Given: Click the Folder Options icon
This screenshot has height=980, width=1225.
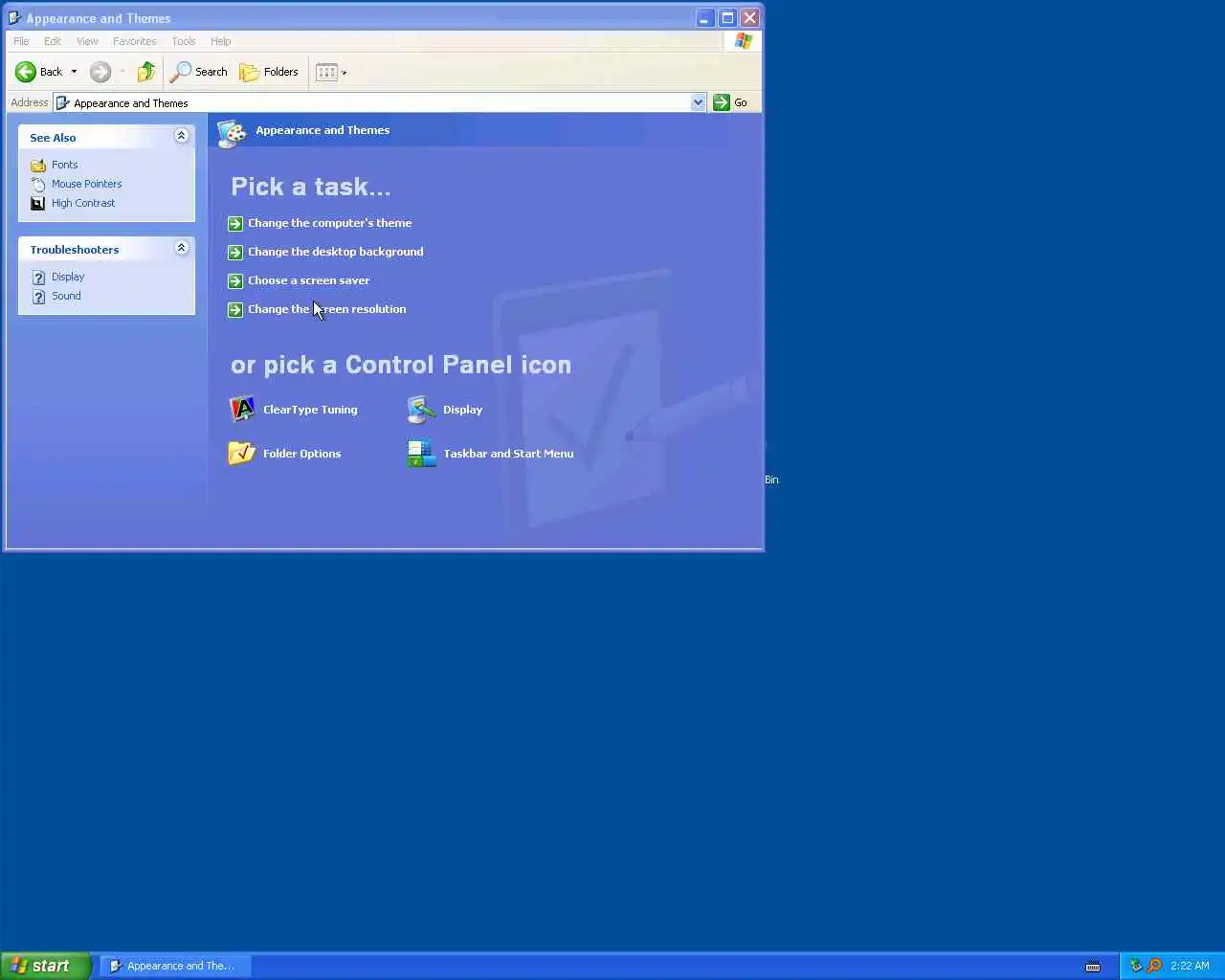Looking at the screenshot, I should click(x=241, y=453).
